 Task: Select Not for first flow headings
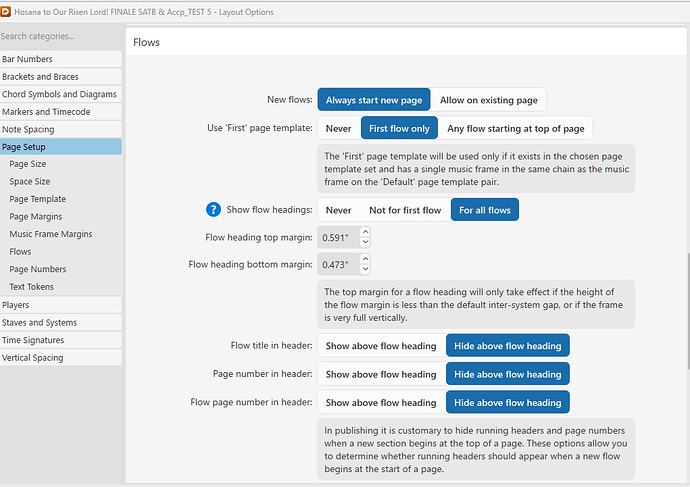click(x=405, y=210)
